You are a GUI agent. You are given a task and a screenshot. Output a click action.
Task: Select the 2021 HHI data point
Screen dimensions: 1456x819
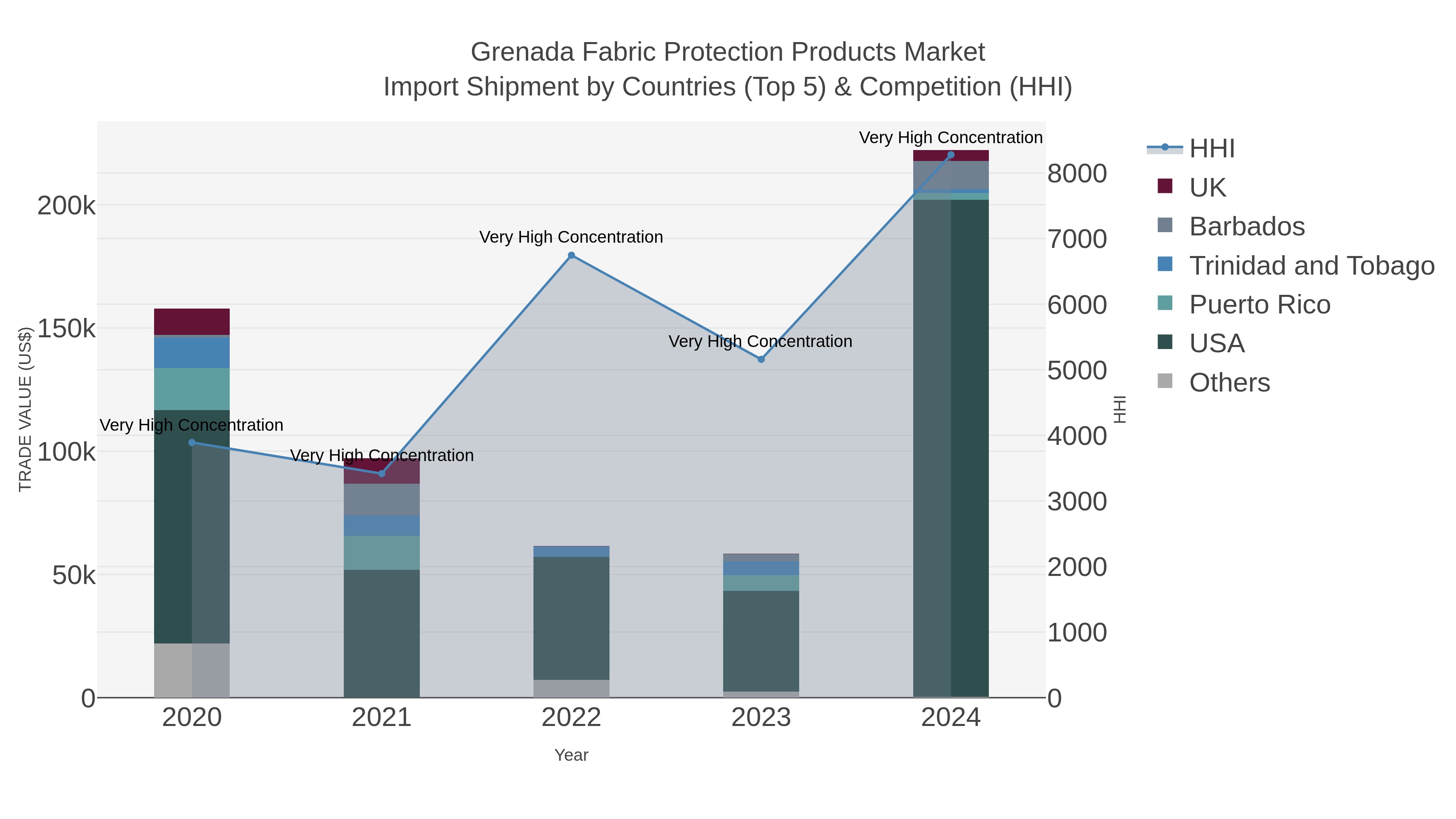coord(381,474)
